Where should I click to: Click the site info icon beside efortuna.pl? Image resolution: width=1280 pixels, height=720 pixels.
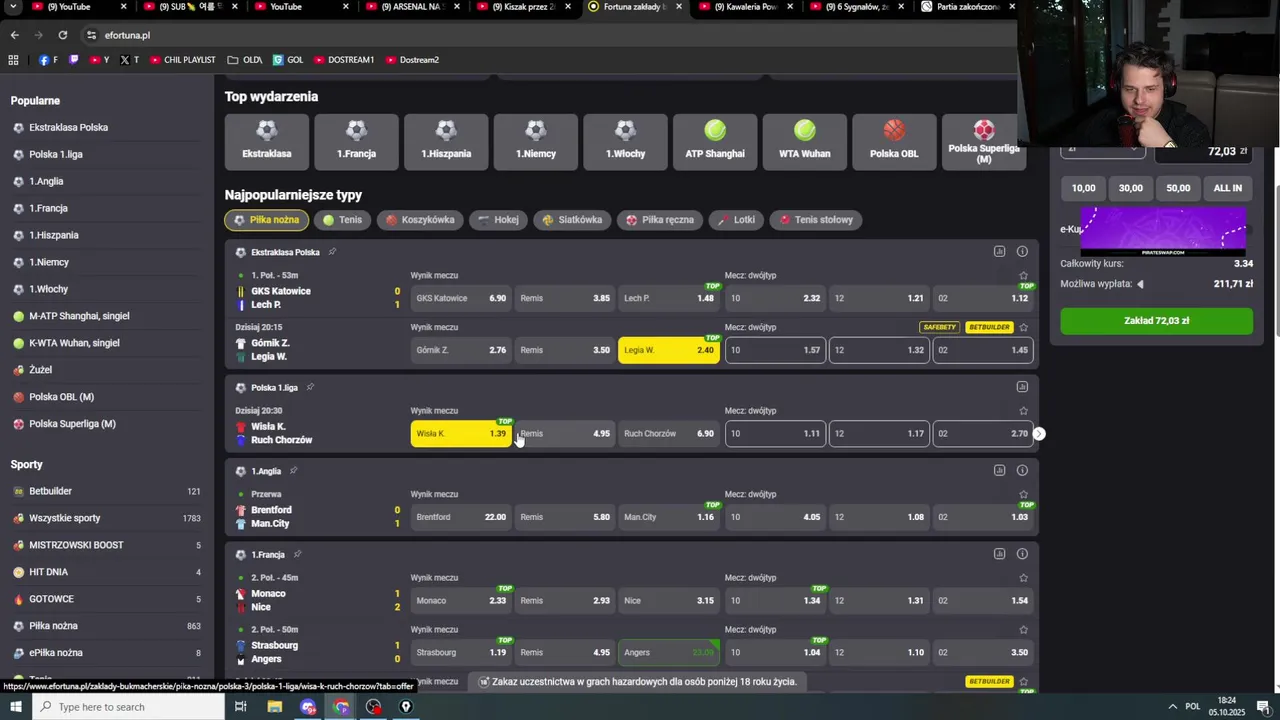point(91,35)
